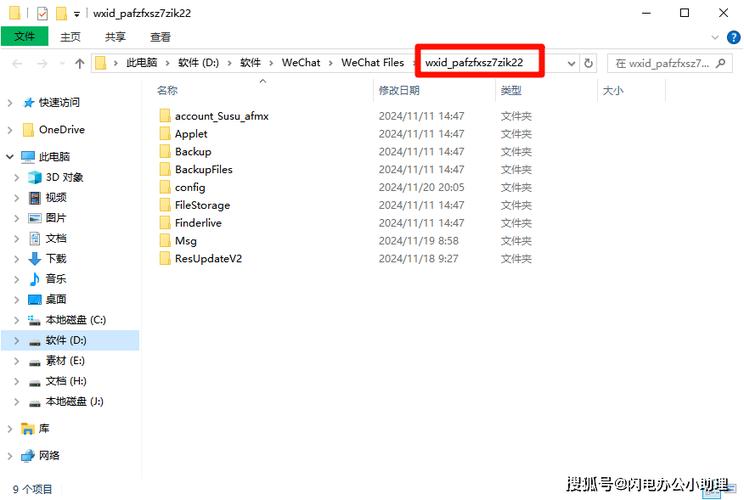744x500 pixels.
Task: Select the config folder icon
Action: pos(165,187)
